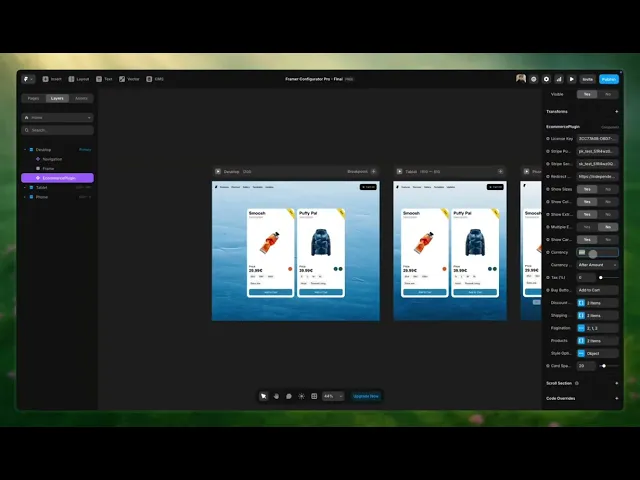The width and height of the screenshot is (640, 480).
Task: Expand the Tablet layer
Action: [x=25, y=188]
